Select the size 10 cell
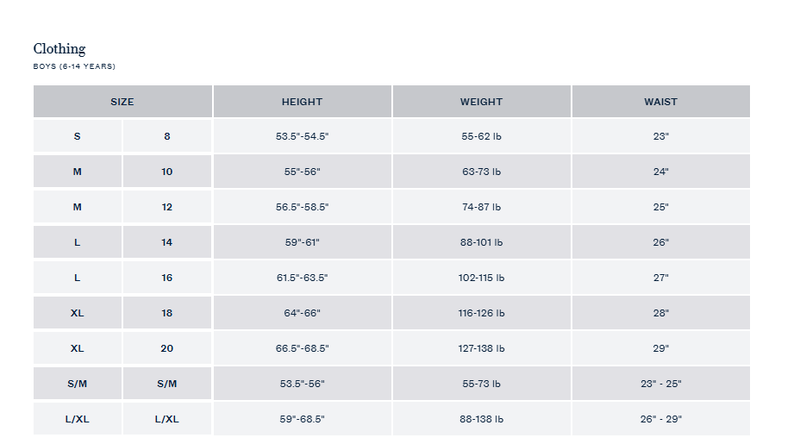 (167, 172)
